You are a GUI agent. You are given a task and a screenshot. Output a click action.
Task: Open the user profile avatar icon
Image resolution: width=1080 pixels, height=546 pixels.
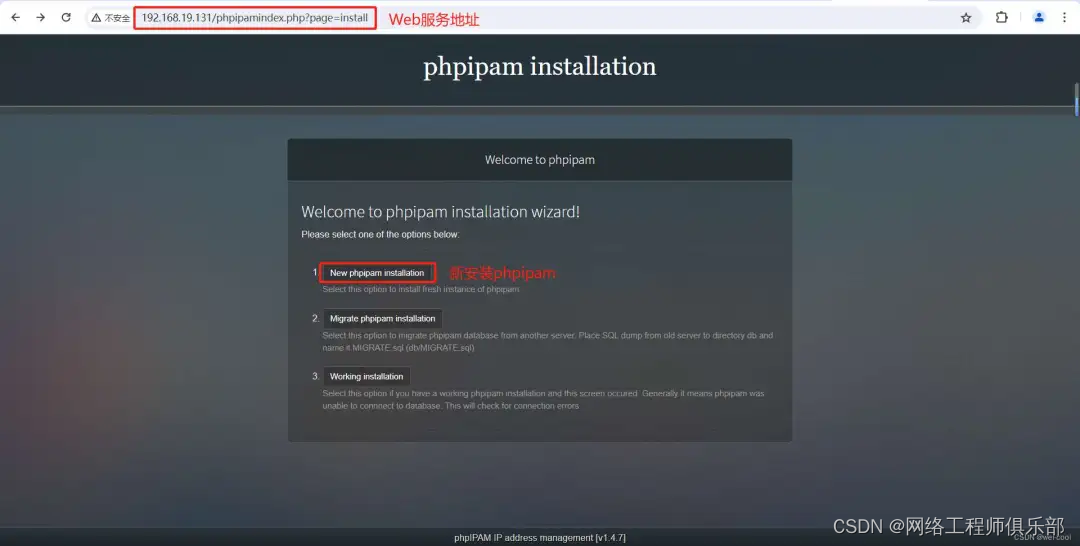coord(1039,17)
